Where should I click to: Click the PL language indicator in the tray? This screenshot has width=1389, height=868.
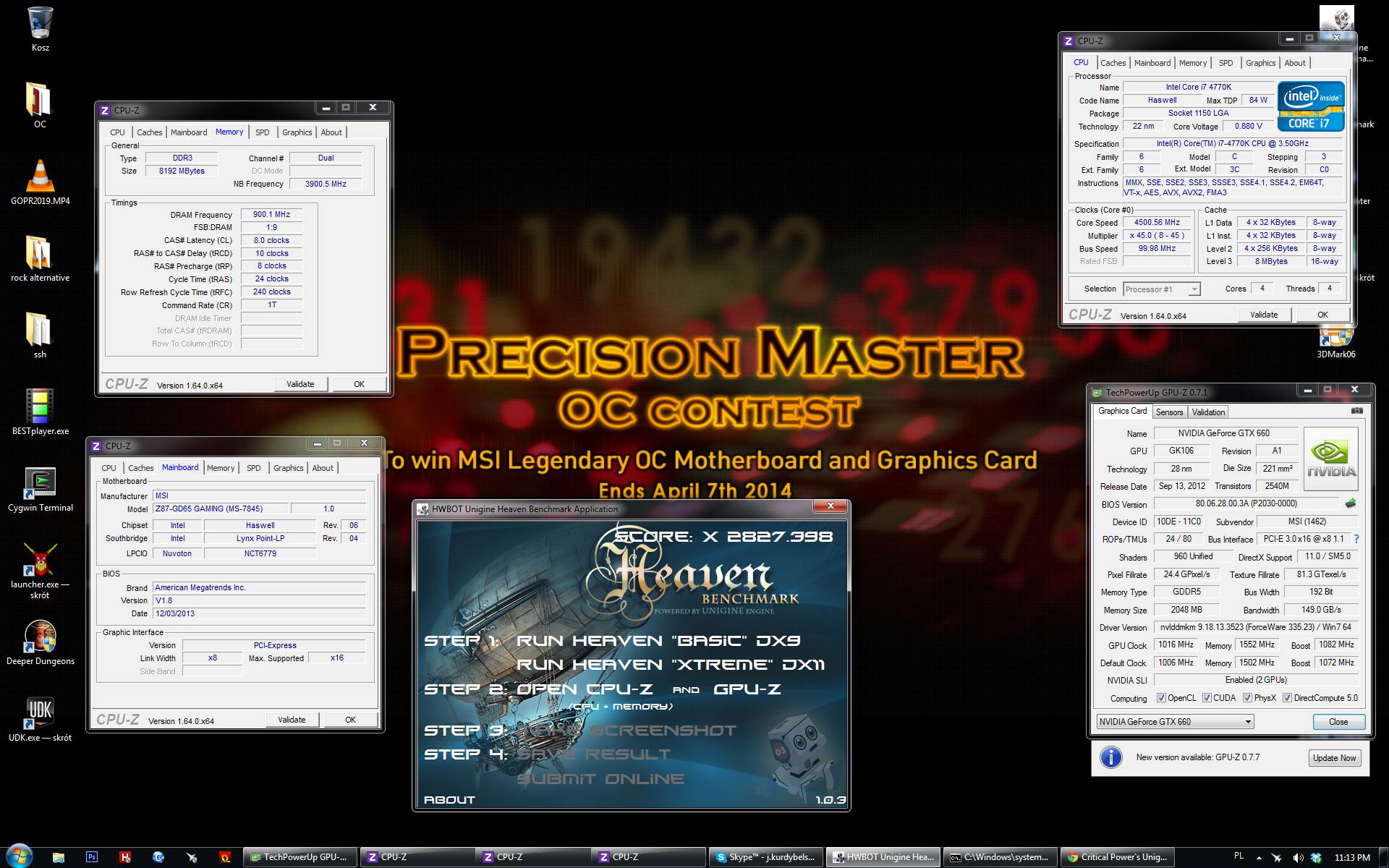point(1238,857)
